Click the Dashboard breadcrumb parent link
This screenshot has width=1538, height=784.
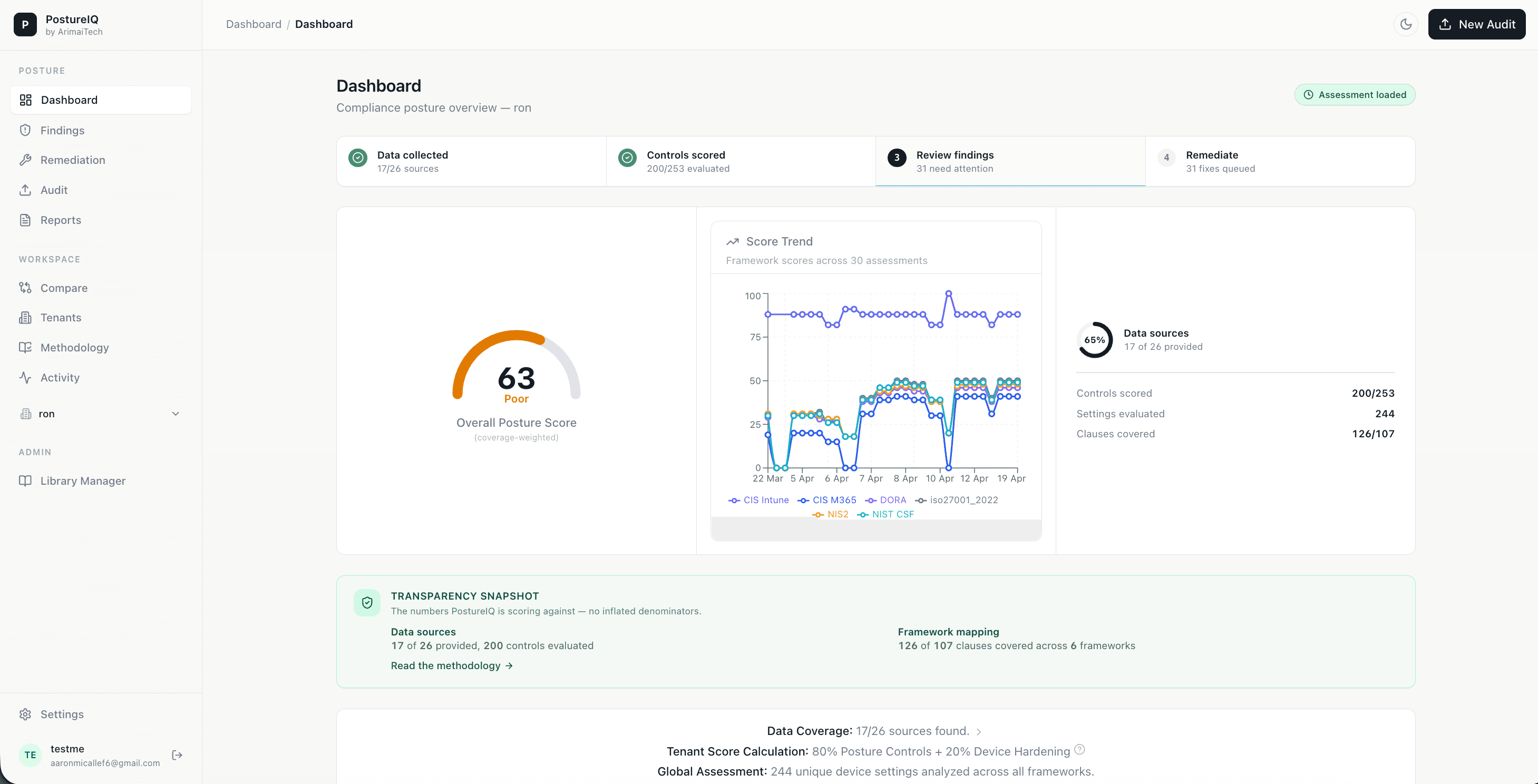pos(254,24)
